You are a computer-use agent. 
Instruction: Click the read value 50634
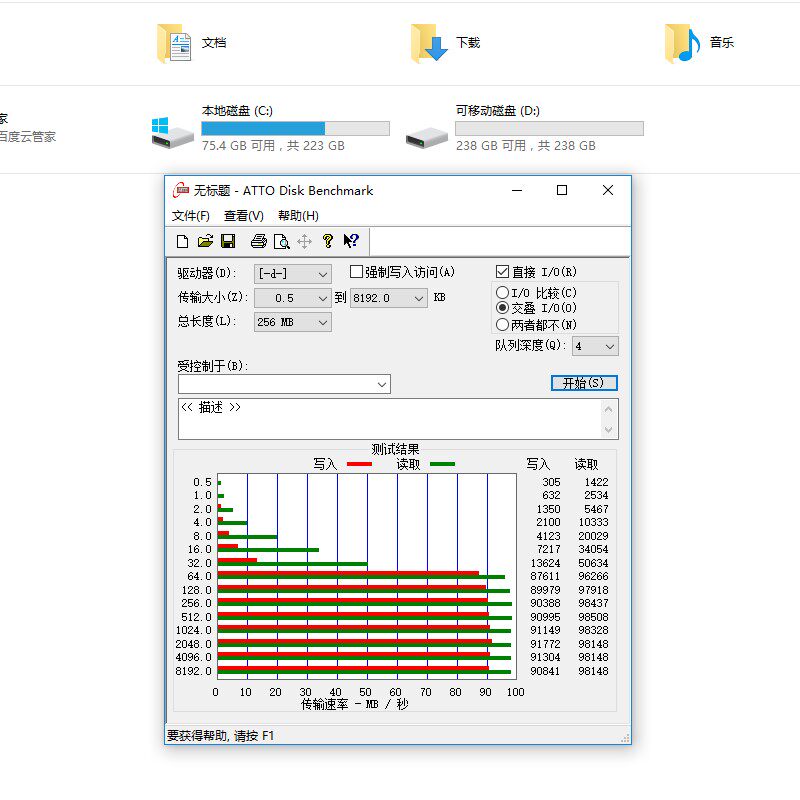[593, 563]
